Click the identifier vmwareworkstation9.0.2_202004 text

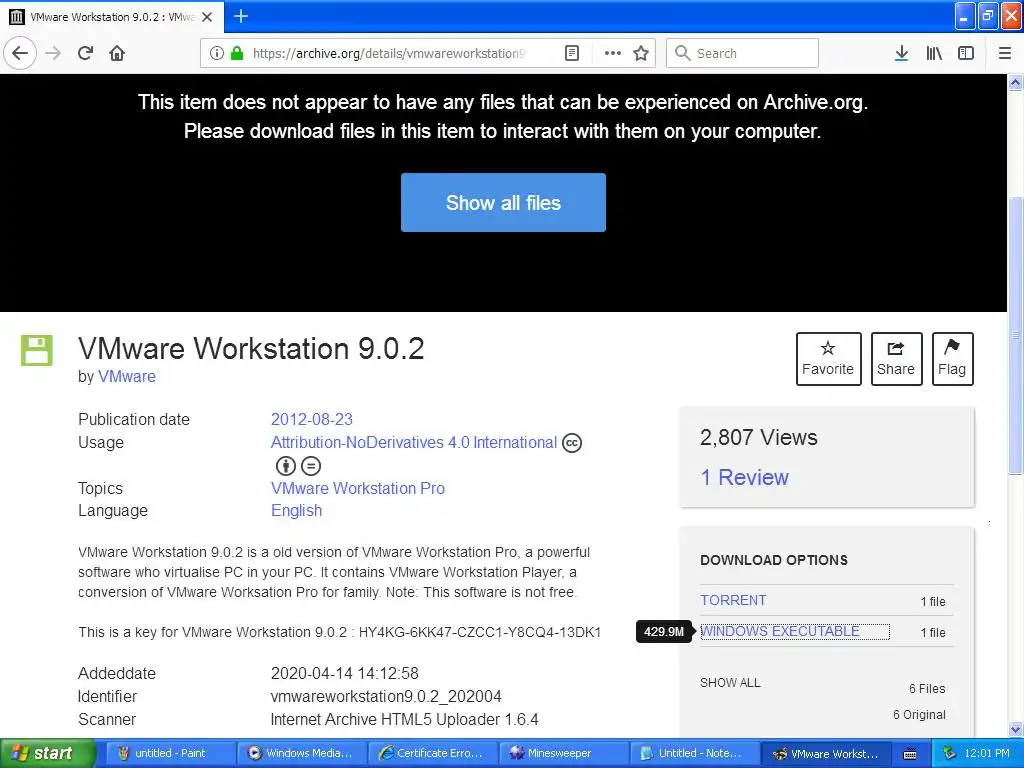coord(386,696)
